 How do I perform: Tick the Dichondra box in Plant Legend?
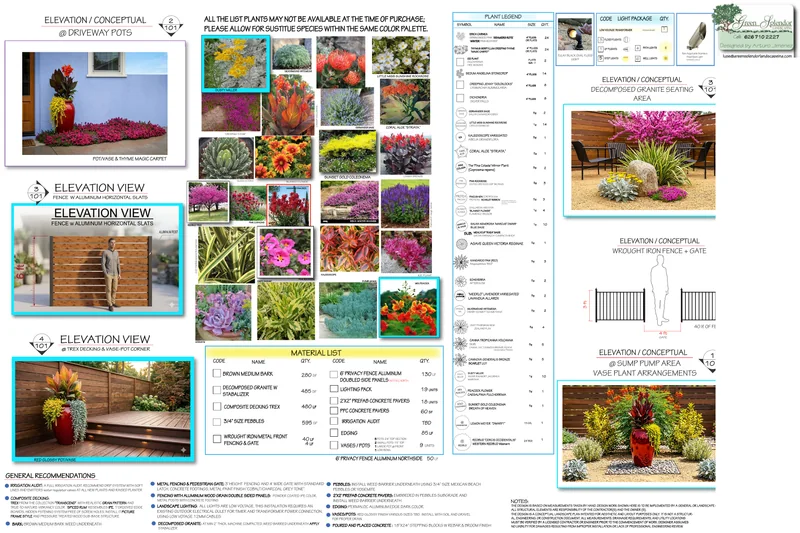pyautogui.click(x=460, y=98)
